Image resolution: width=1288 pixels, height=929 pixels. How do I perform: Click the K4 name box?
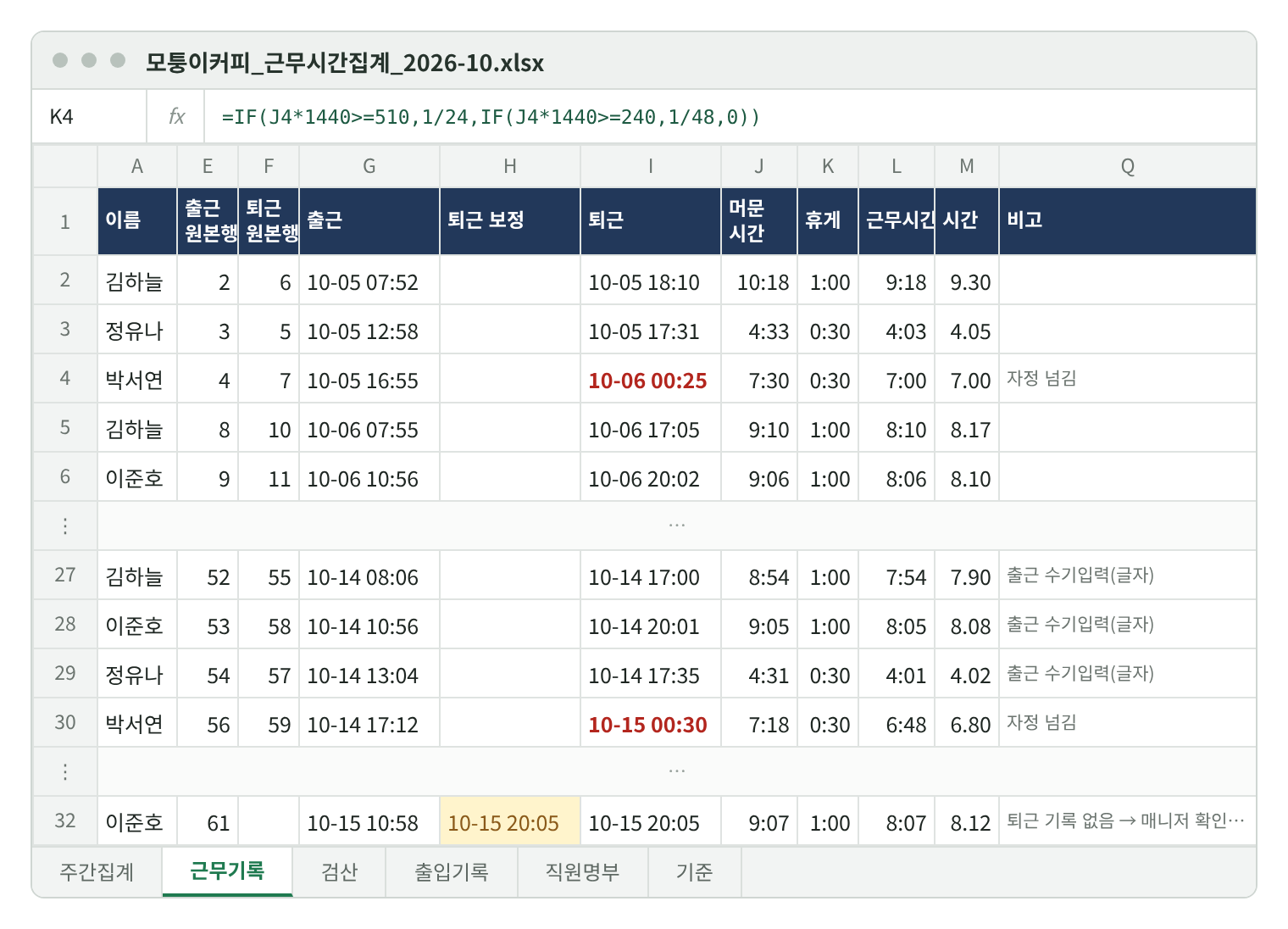(x=90, y=117)
